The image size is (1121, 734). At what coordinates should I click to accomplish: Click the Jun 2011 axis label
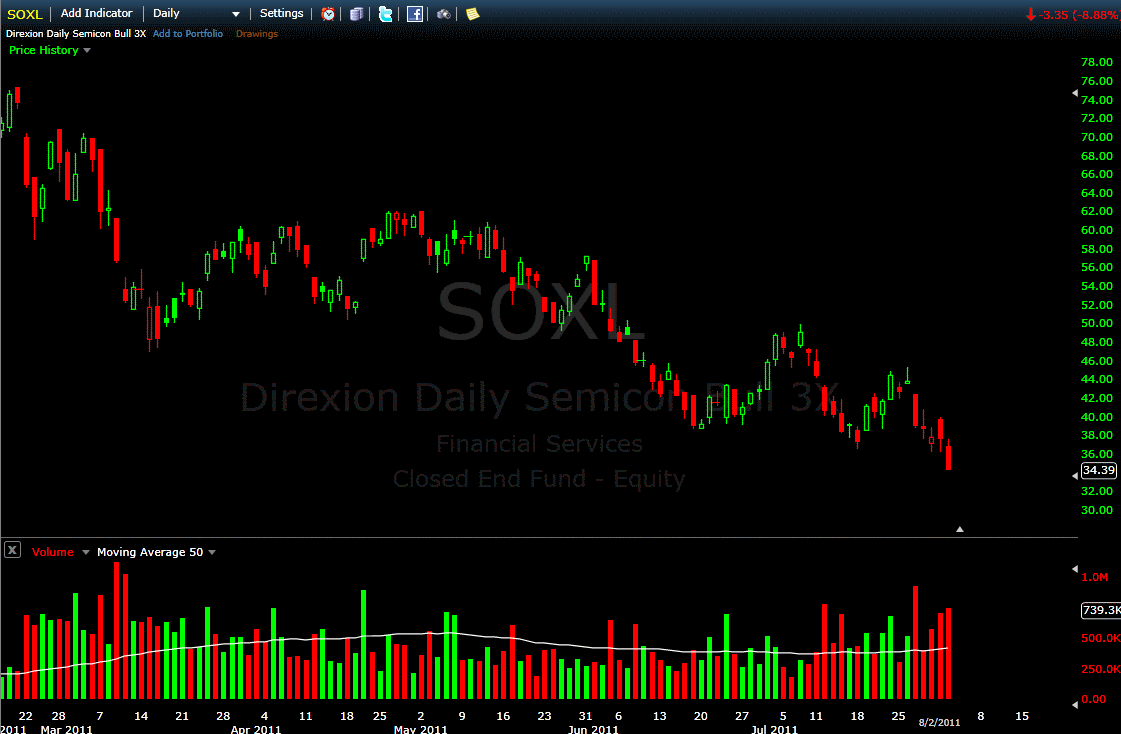593,729
